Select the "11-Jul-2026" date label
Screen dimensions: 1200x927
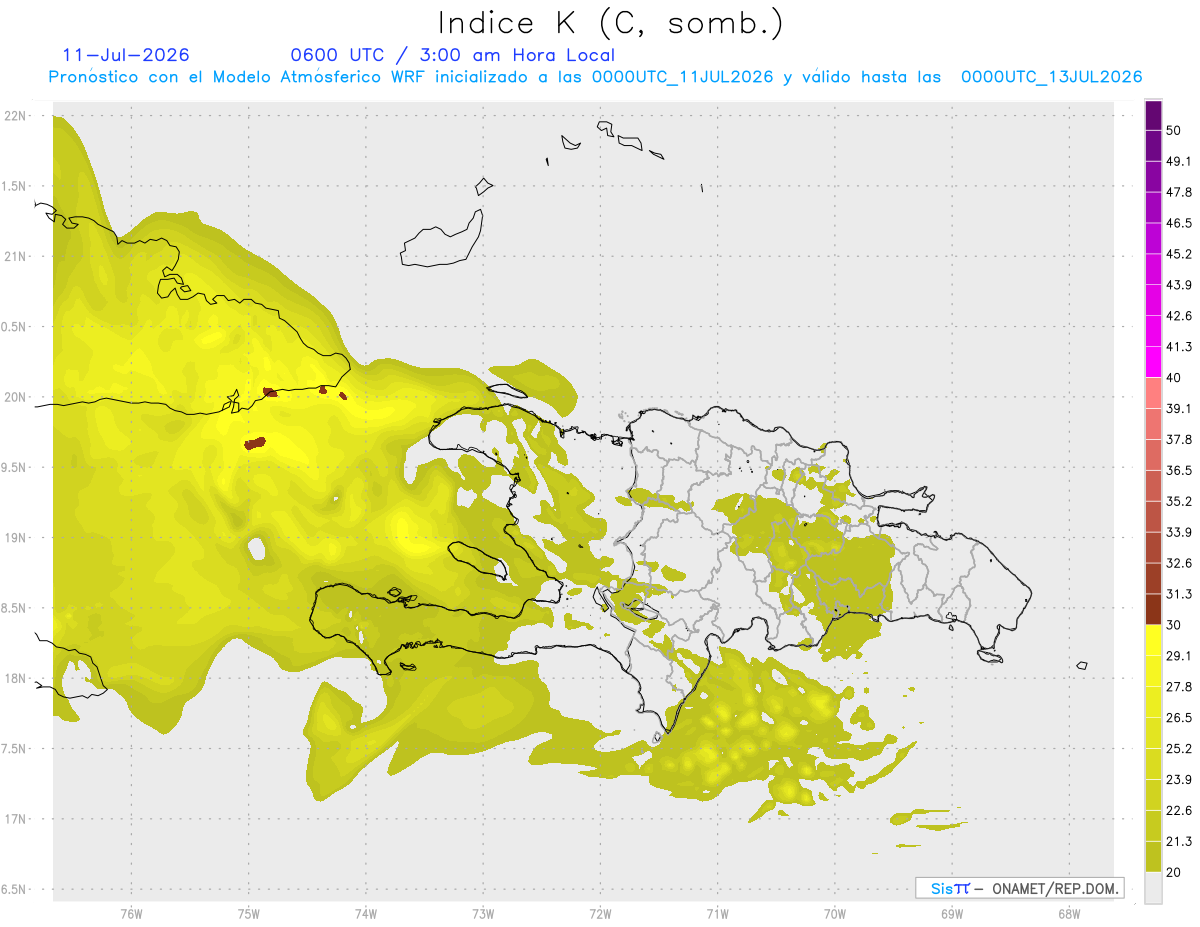click(x=126, y=55)
